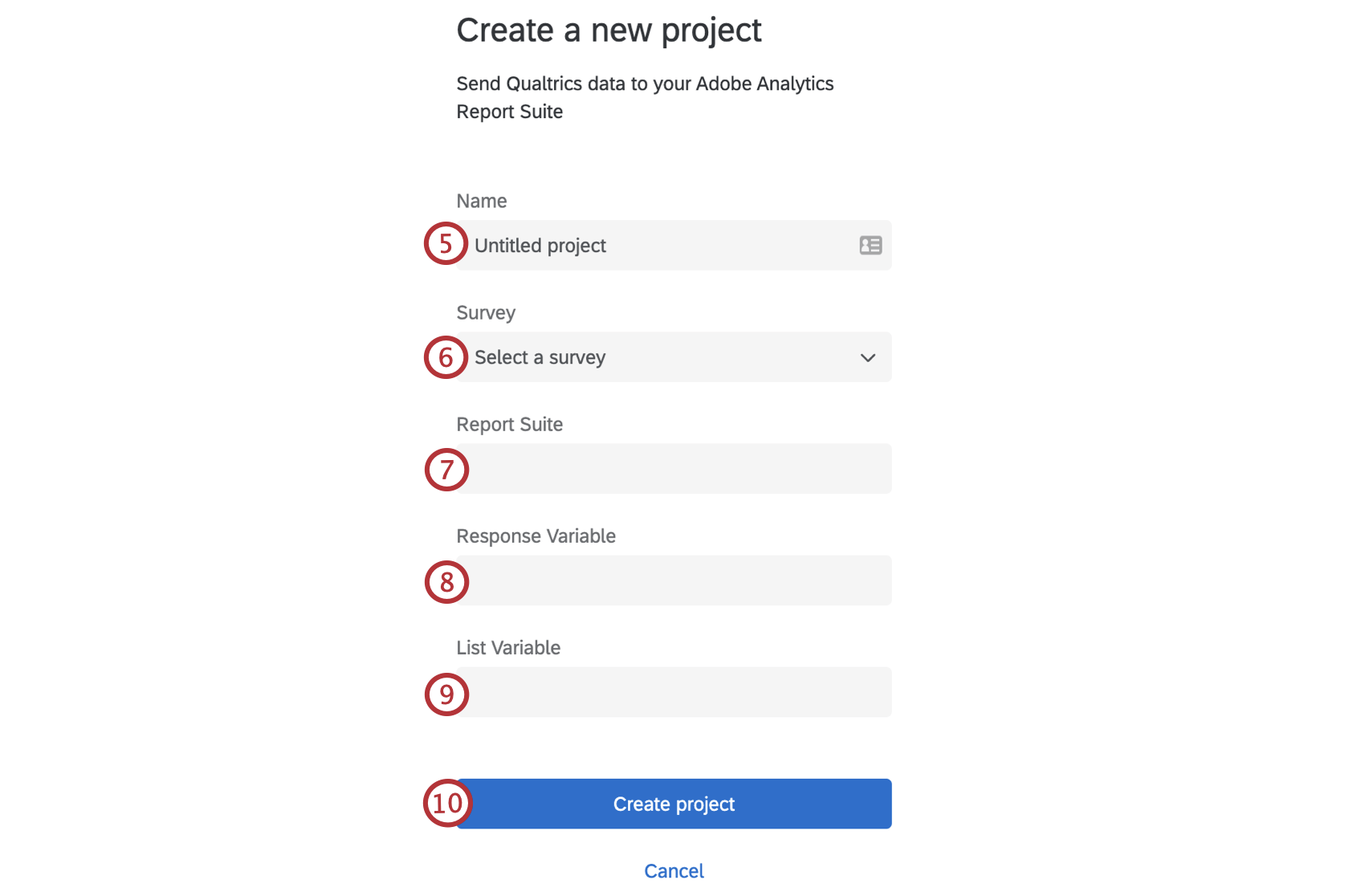Click the 'List Variable' label text
1365x896 pixels.
508,647
